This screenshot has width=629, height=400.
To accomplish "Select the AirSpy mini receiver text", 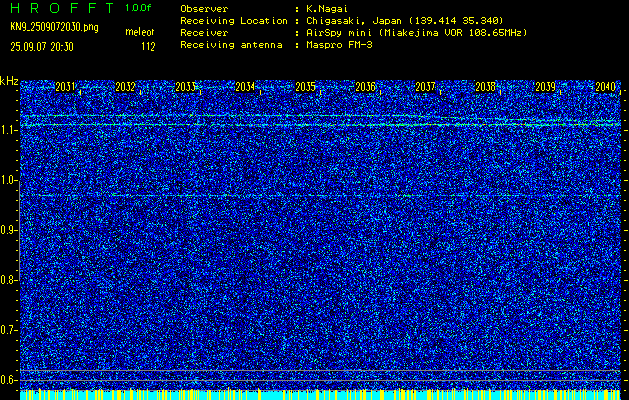I will 416,33.
